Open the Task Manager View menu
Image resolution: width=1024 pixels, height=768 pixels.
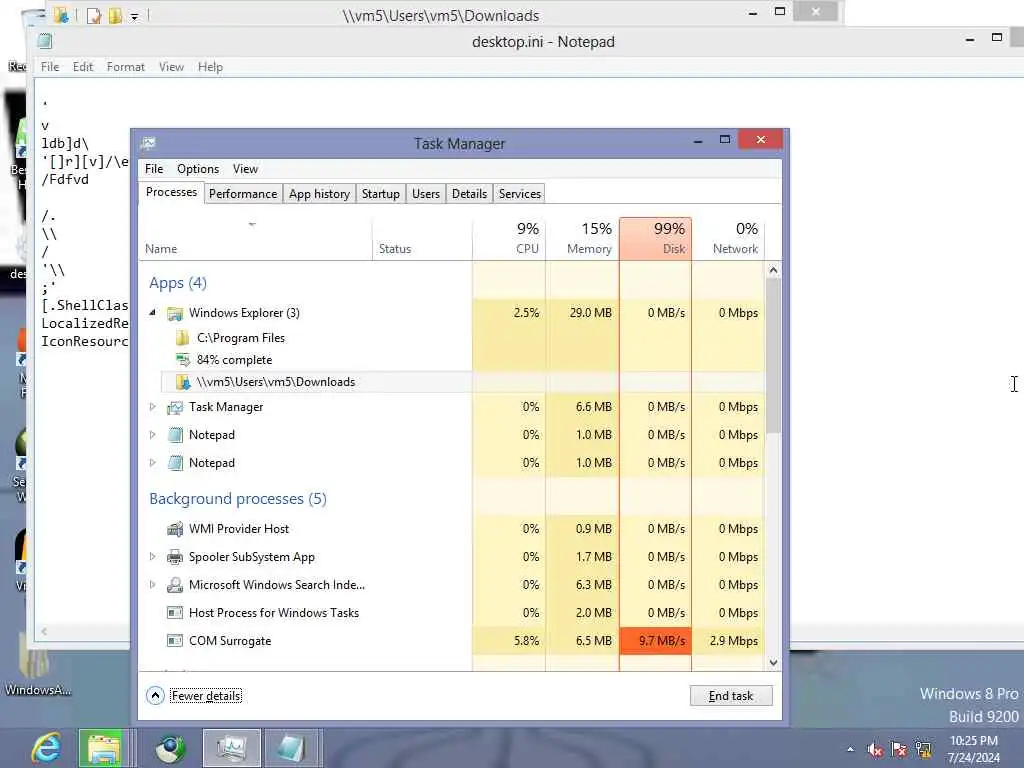point(246,169)
